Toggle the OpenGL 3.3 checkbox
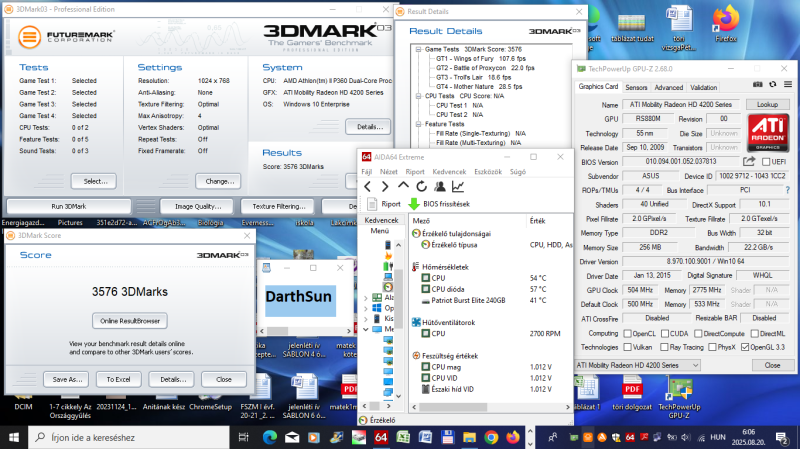Image resolution: width=800 pixels, height=449 pixels. point(745,347)
